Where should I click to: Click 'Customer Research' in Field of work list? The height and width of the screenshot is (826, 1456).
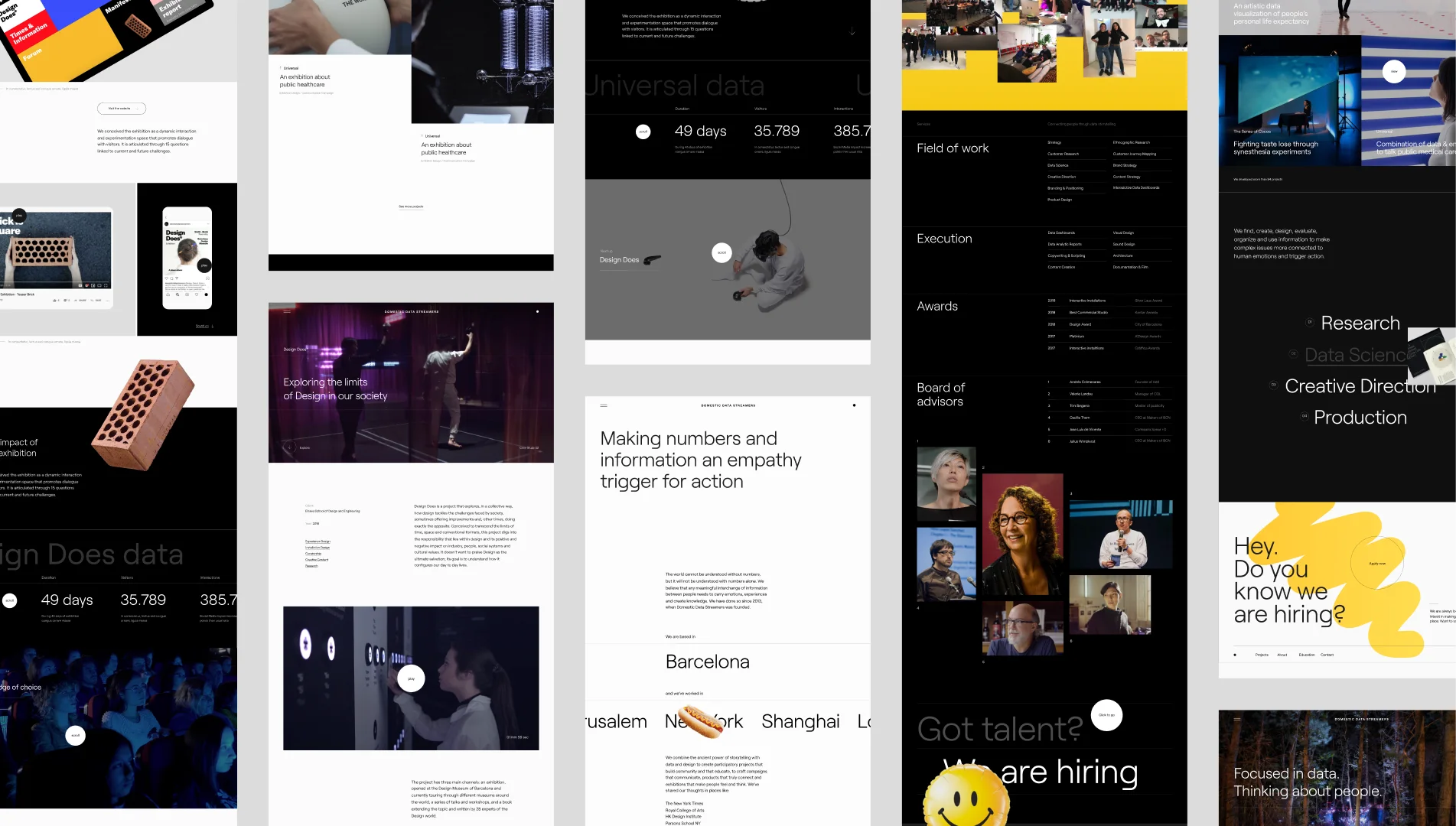point(1063,154)
